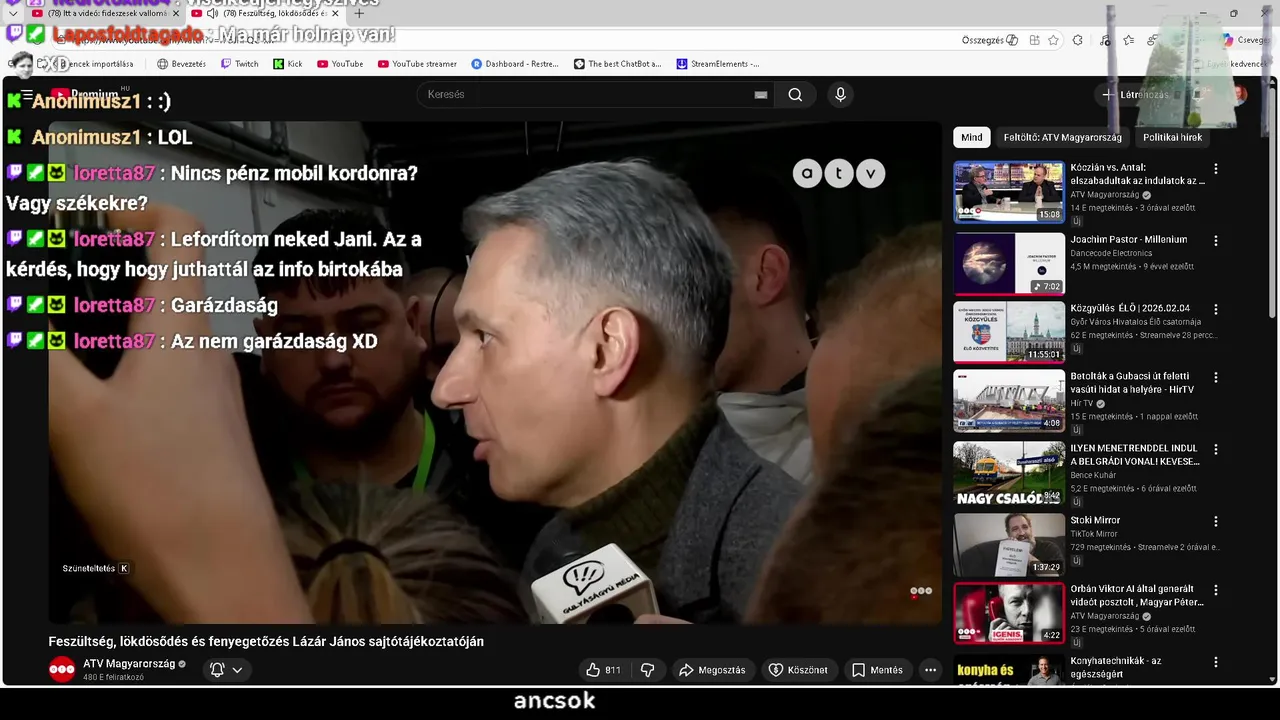Open menu for ILYEN MENETRENDDEL INDUL video
Screen dimensions: 1280x720
(1216, 450)
